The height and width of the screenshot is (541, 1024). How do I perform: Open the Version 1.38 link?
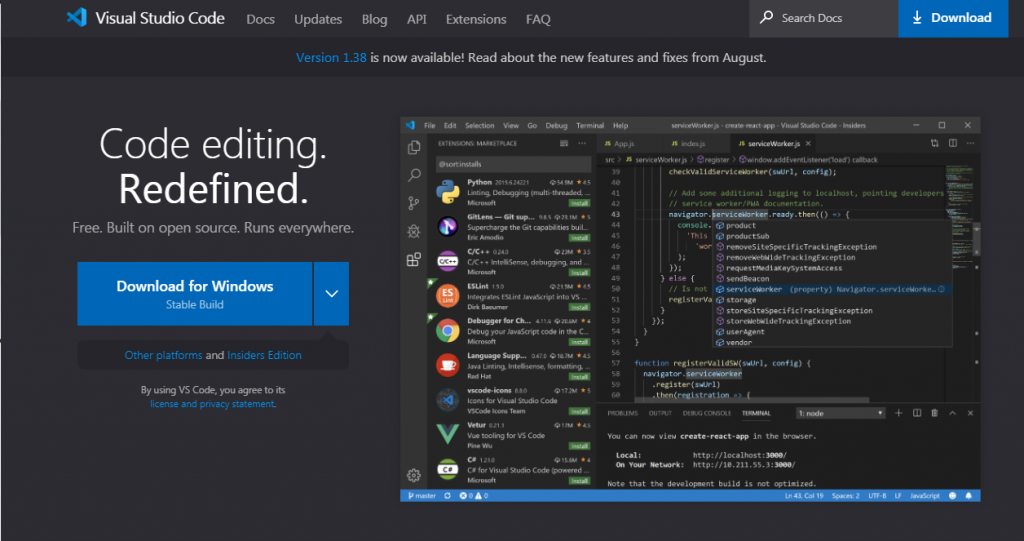(331, 57)
